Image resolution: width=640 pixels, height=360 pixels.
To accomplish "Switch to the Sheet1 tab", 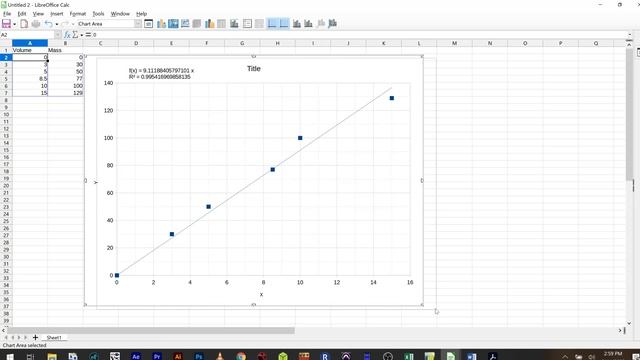I will coord(54,338).
